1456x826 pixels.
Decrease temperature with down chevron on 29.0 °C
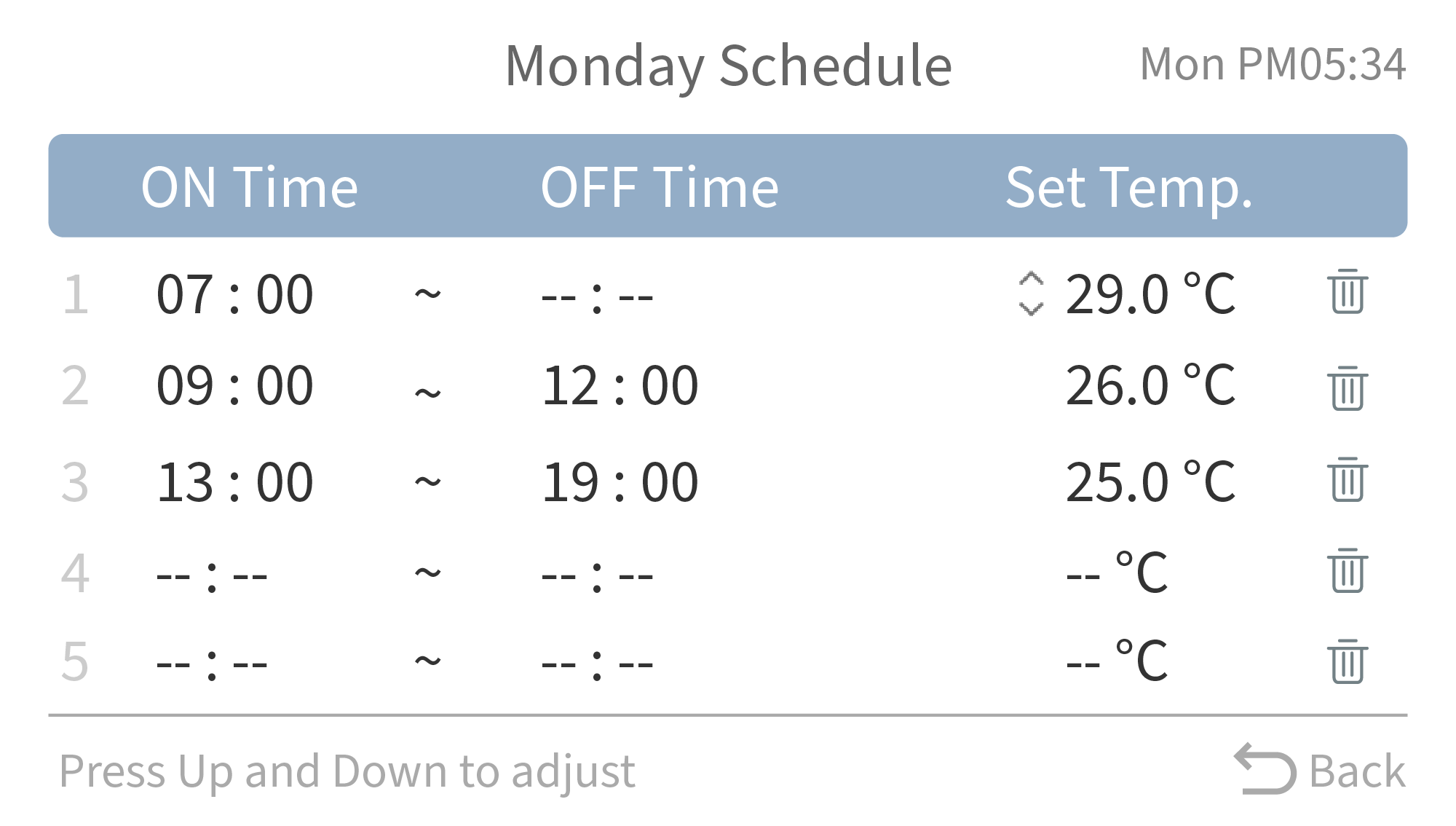coord(1031,309)
